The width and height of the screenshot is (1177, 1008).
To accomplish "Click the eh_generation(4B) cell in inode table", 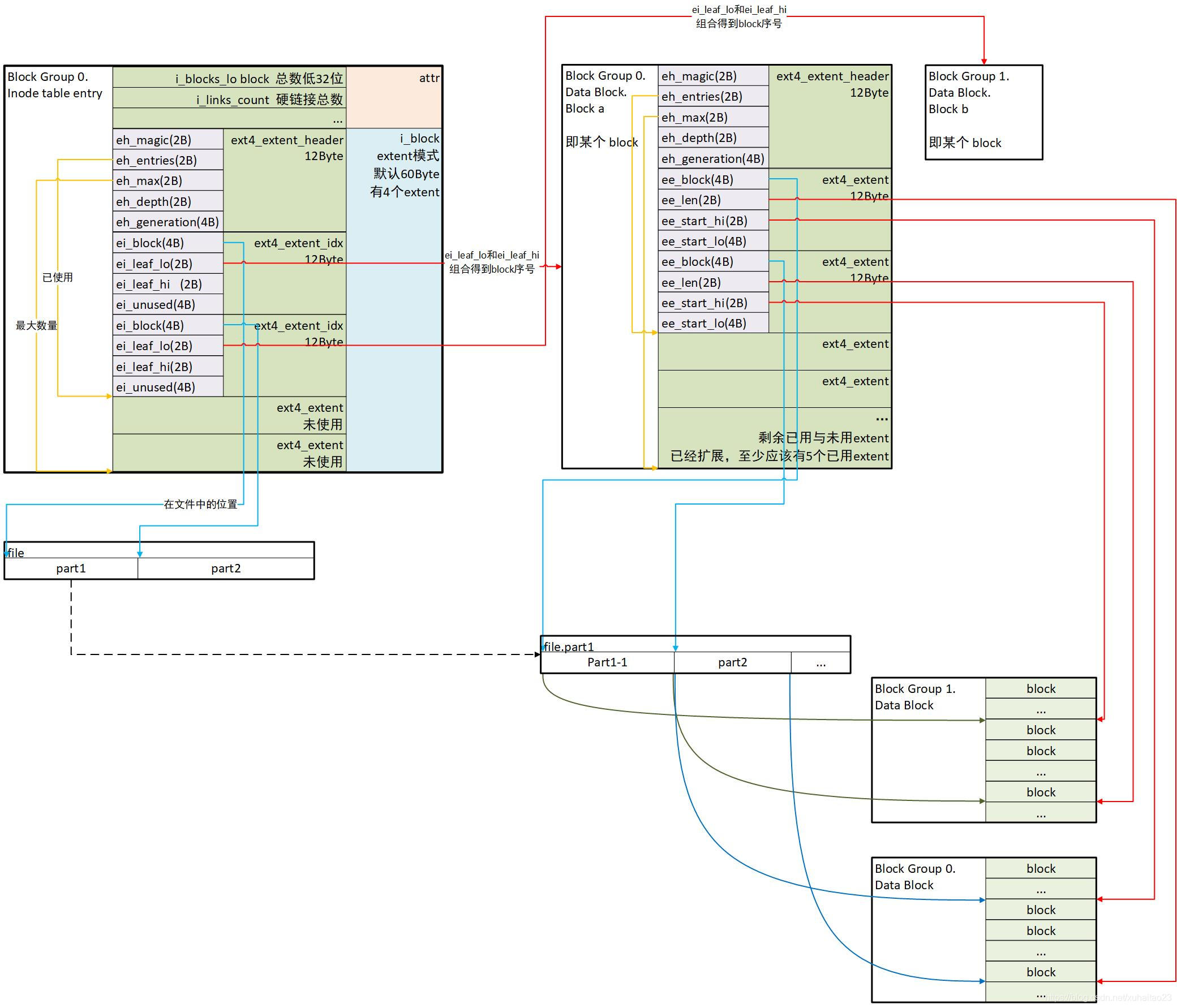I will pyautogui.click(x=167, y=222).
